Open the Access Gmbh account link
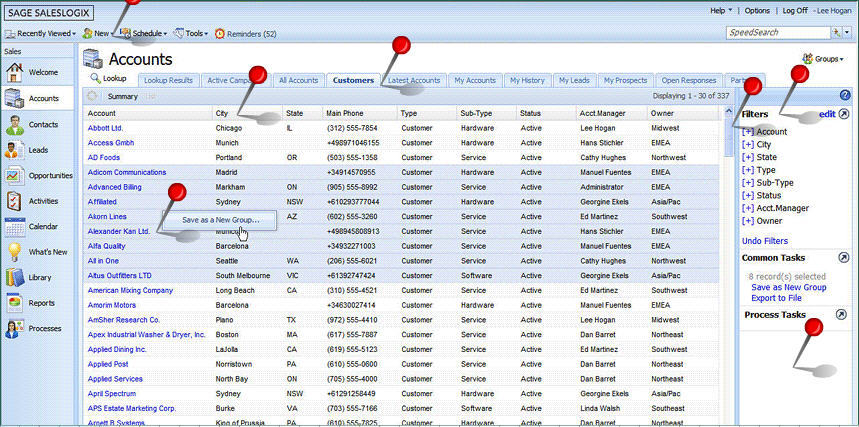 coord(111,143)
